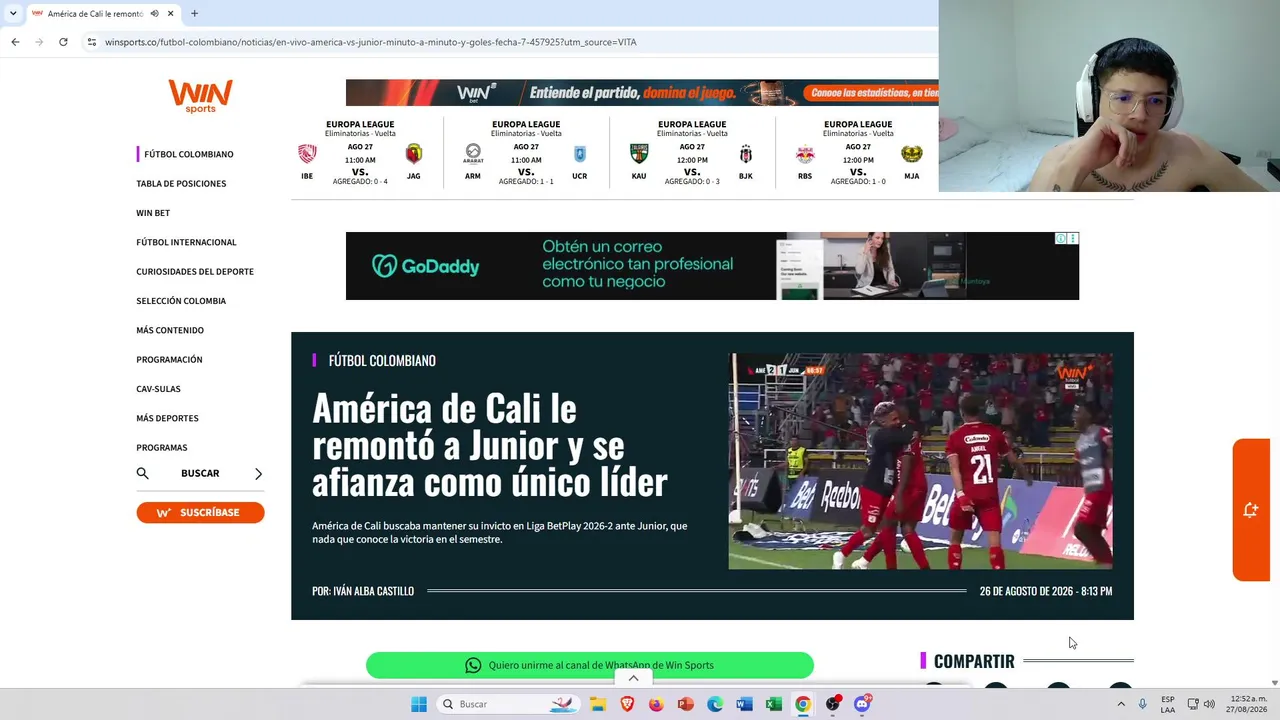Expand the bottom panel with up chevron
The width and height of the screenshot is (1280, 720).
click(x=633, y=678)
